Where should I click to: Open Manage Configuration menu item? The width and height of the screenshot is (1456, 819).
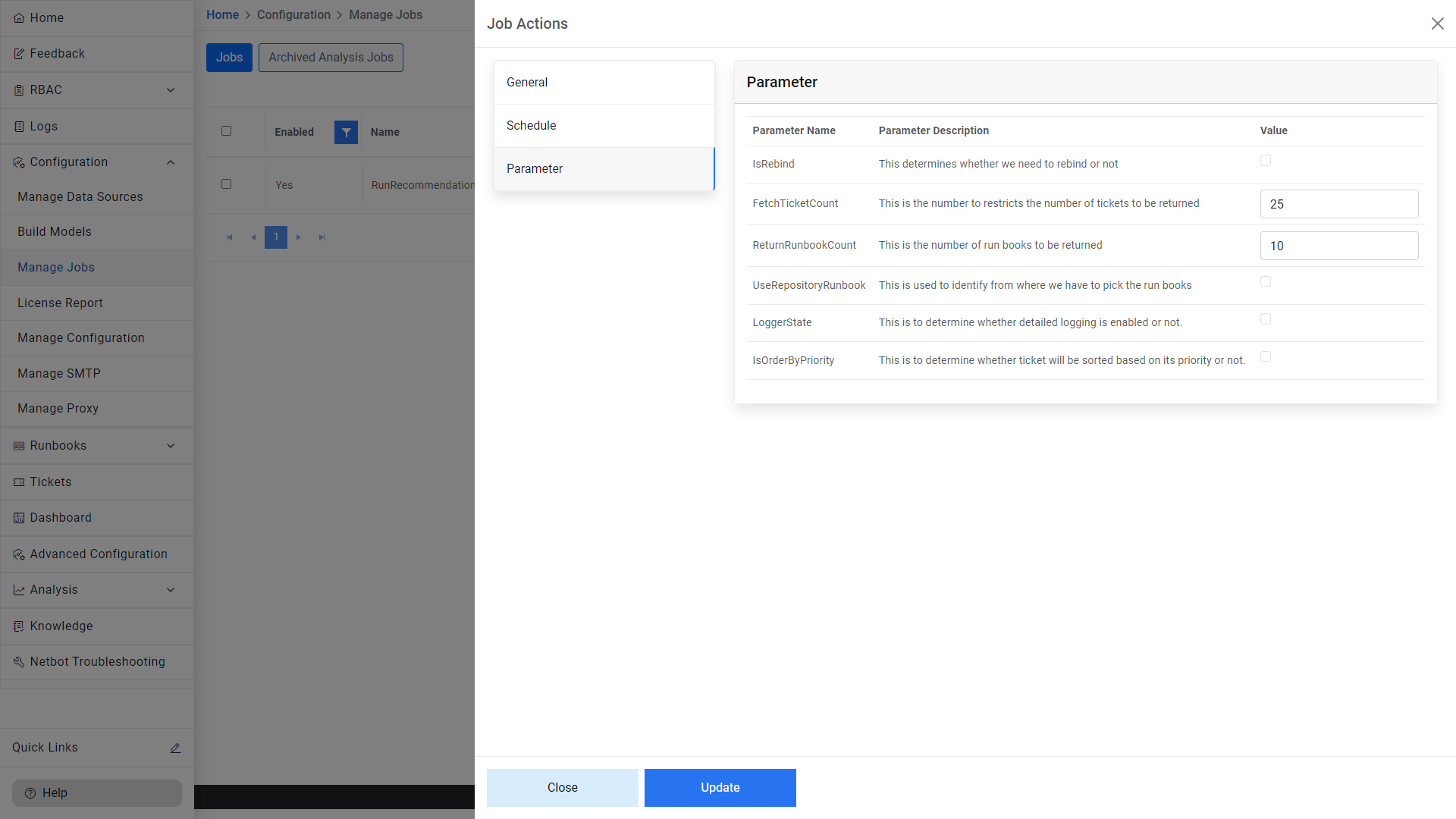pos(97,338)
